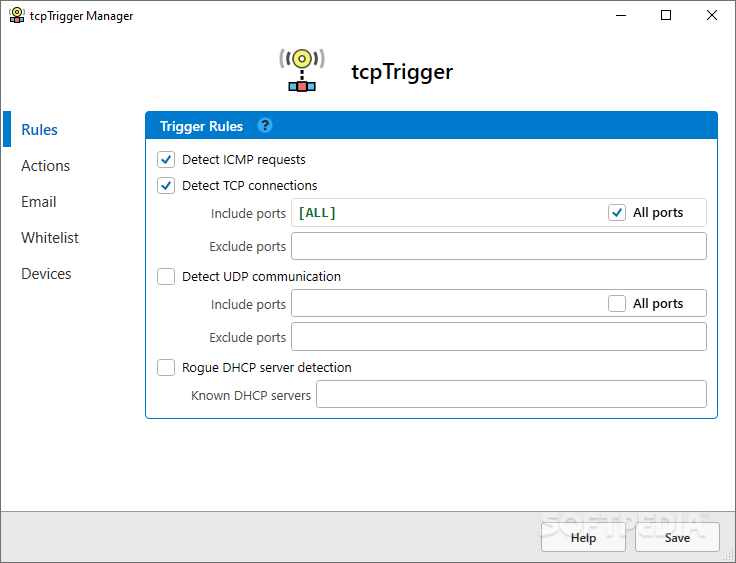Screen dimensions: 736x563
Task: Click the tcpTrigger Manager title bar app icon
Action: coord(17,15)
